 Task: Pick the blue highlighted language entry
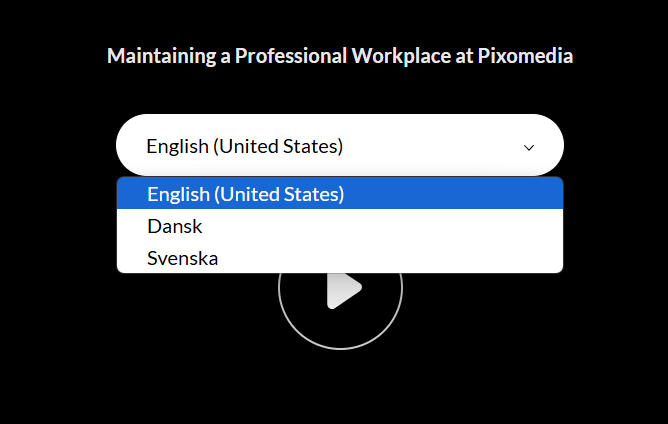[340, 193]
